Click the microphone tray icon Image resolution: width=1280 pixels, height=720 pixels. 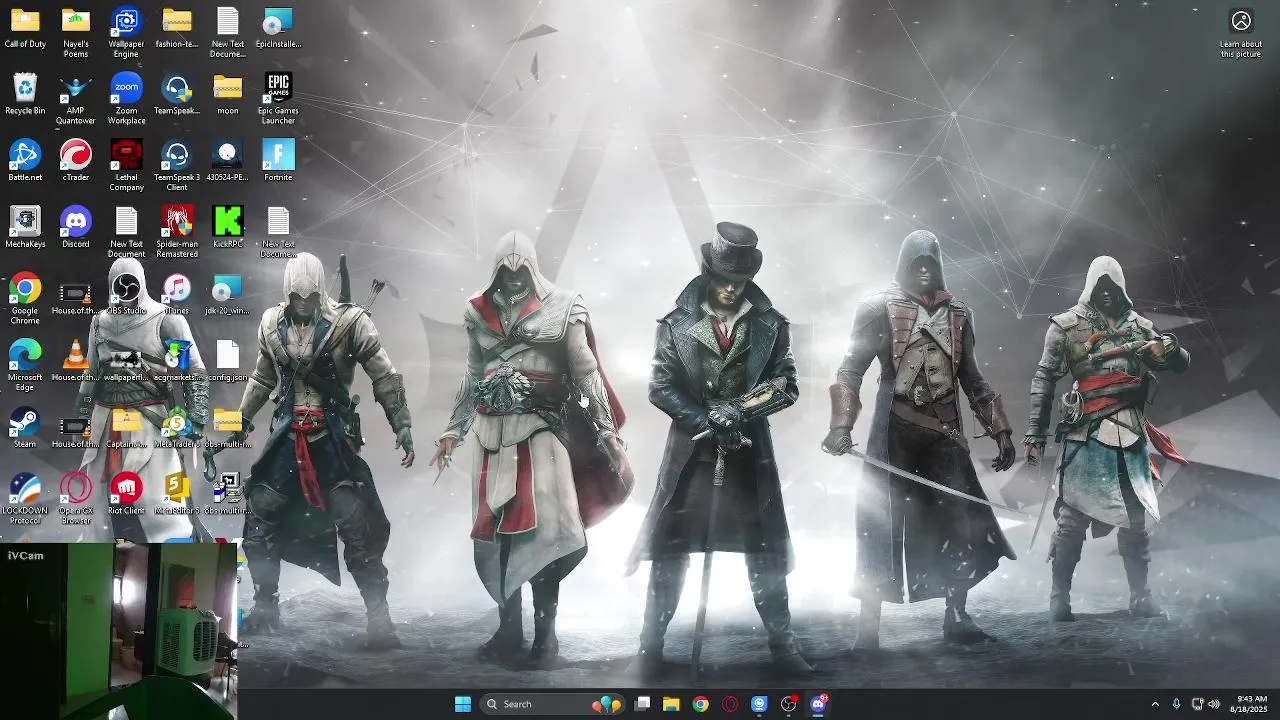[1176, 704]
